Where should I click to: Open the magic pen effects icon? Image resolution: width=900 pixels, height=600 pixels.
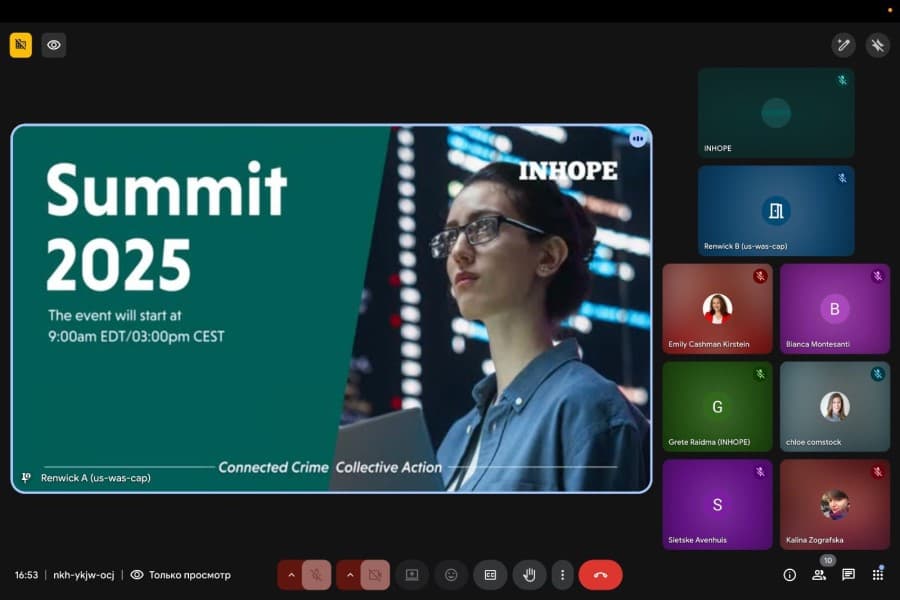pyautogui.click(x=843, y=45)
